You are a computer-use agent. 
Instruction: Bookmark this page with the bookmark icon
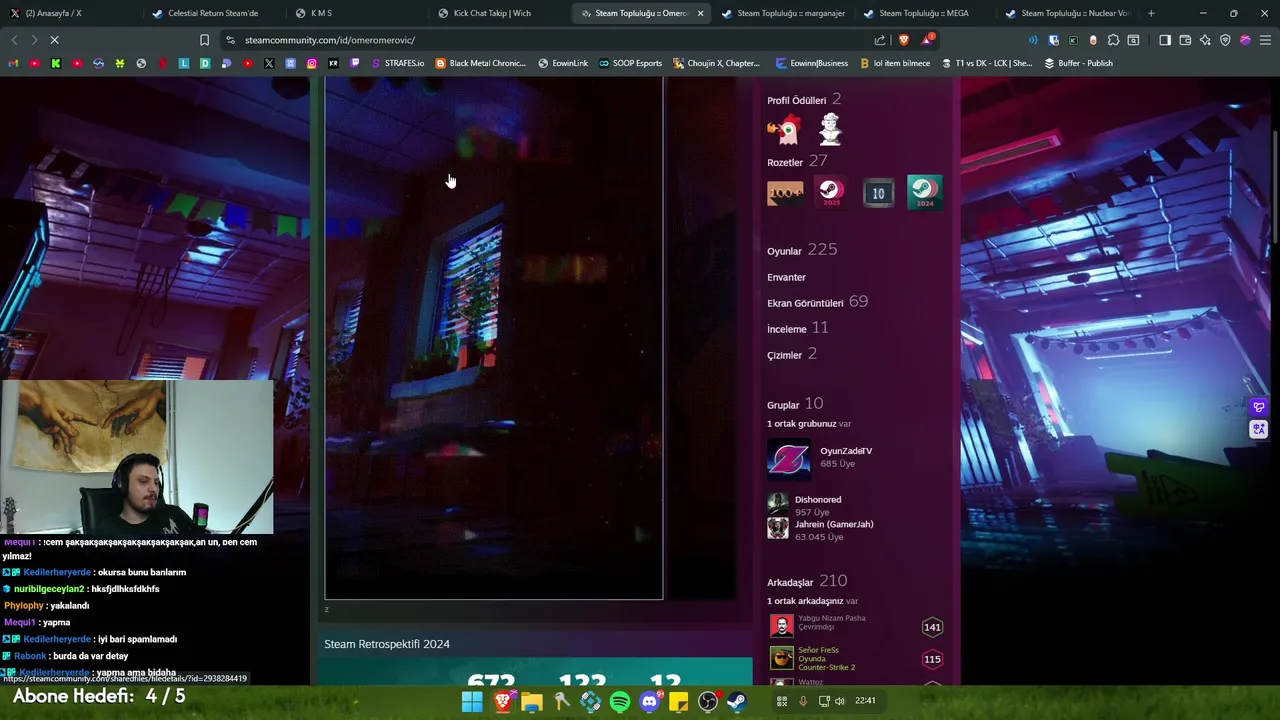204,40
